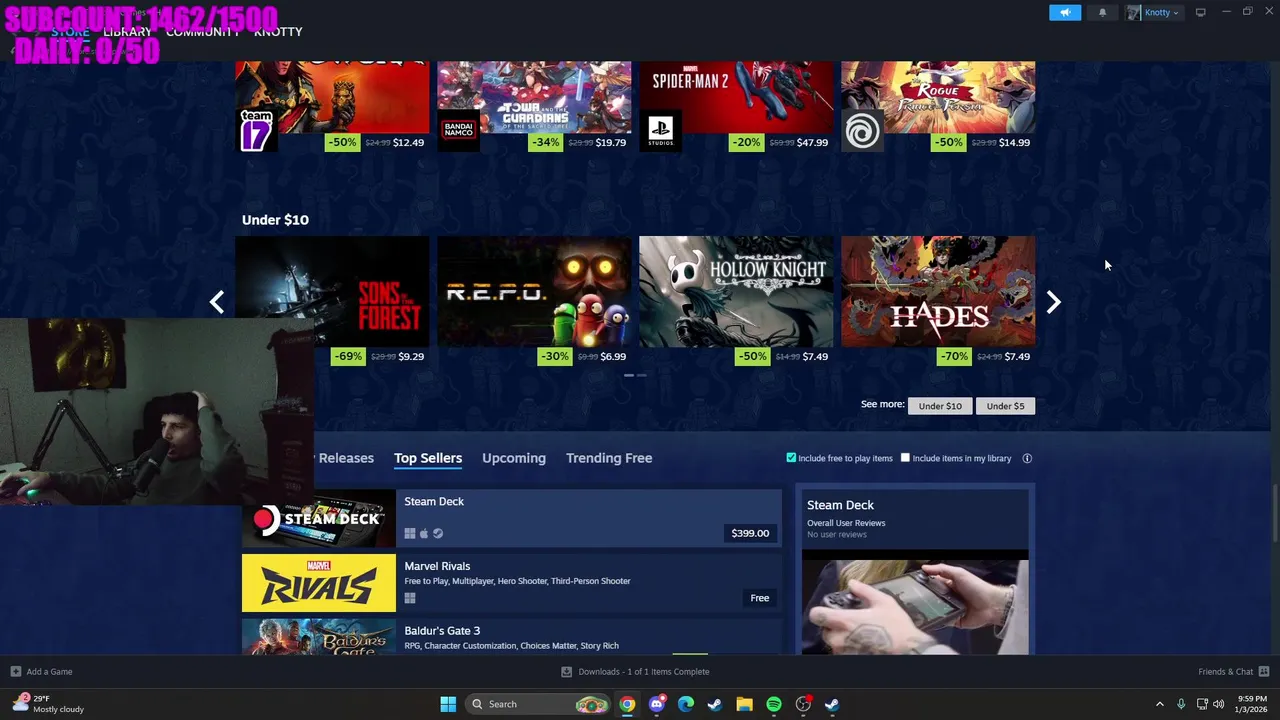Expand the Knotty account dropdown
1280x720 pixels.
[x=1154, y=12]
